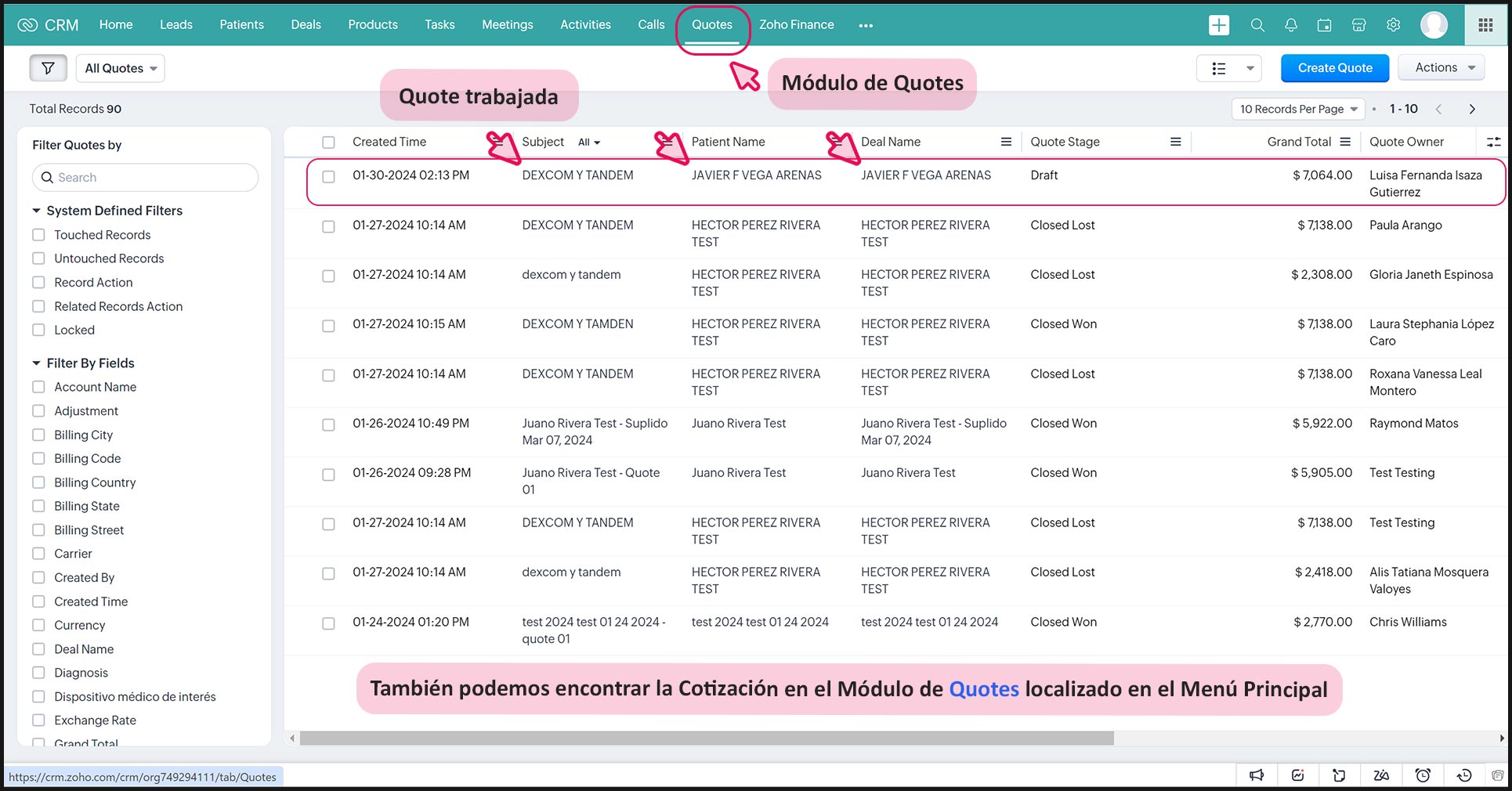Switch to the Deals tab

pyautogui.click(x=306, y=25)
